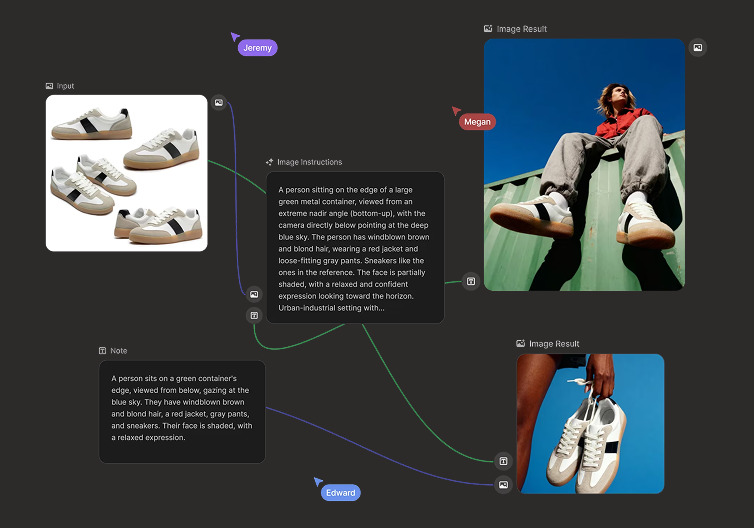This screenshot has height=528, width=754.
Task: Open the sneakers Input image thumbnail
Action: [126, 173]
